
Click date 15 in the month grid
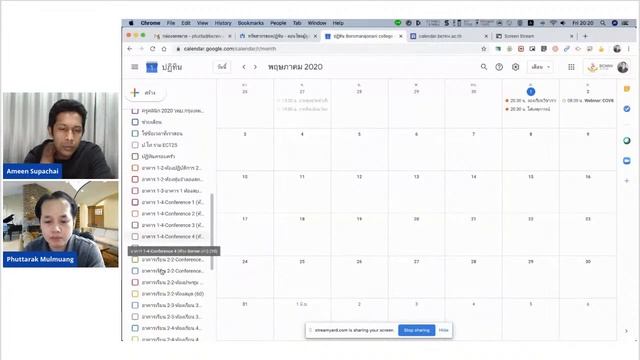[531, 177]
